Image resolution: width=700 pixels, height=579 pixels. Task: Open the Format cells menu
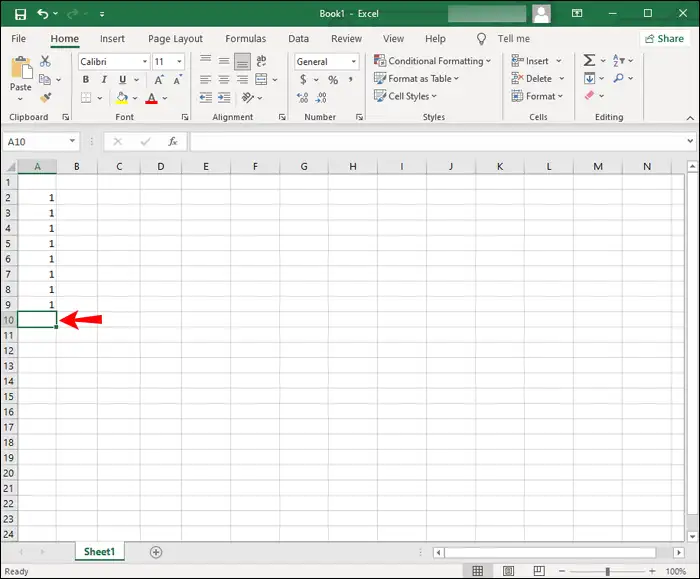537,96
